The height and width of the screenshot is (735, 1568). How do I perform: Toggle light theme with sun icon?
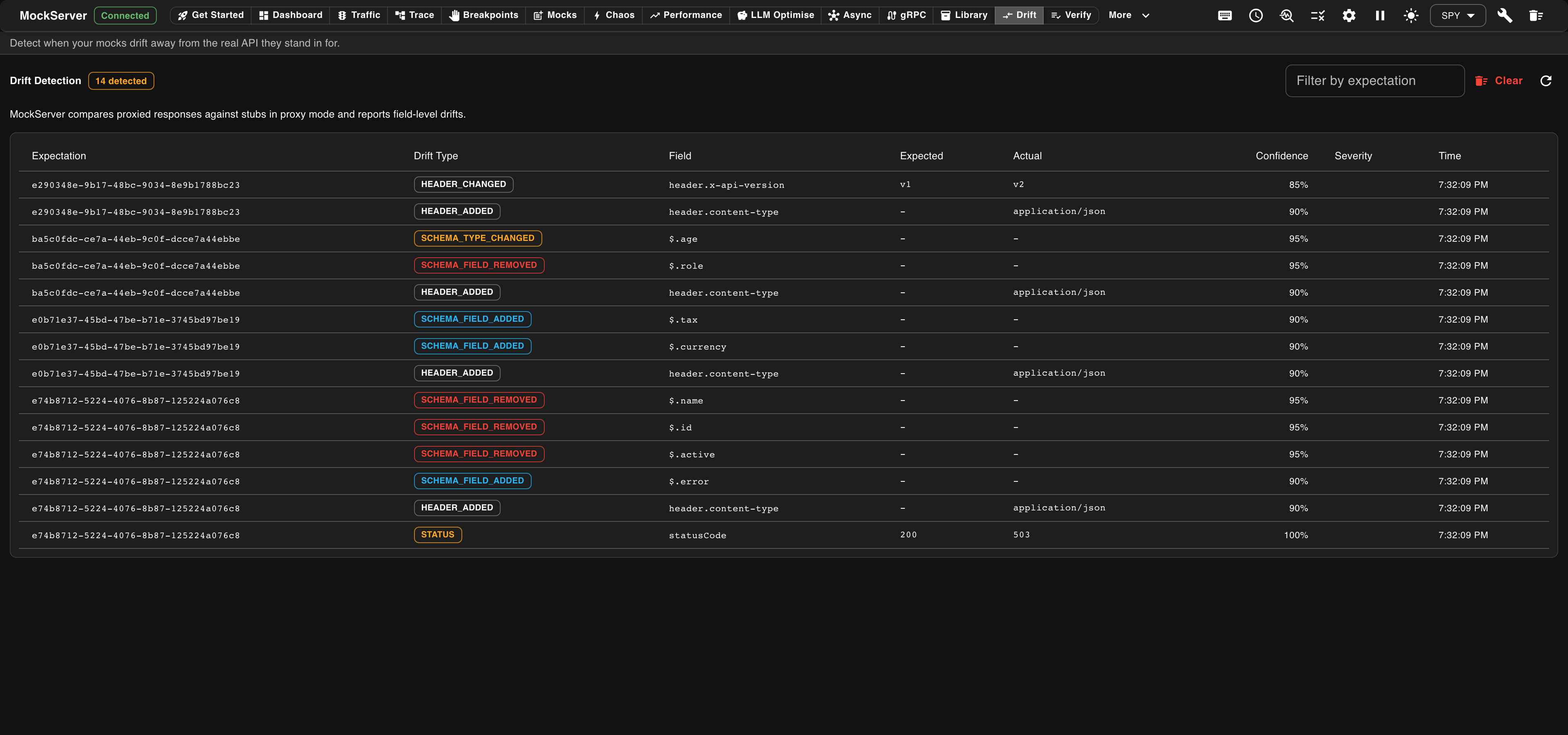click(x=1411, y=16)
